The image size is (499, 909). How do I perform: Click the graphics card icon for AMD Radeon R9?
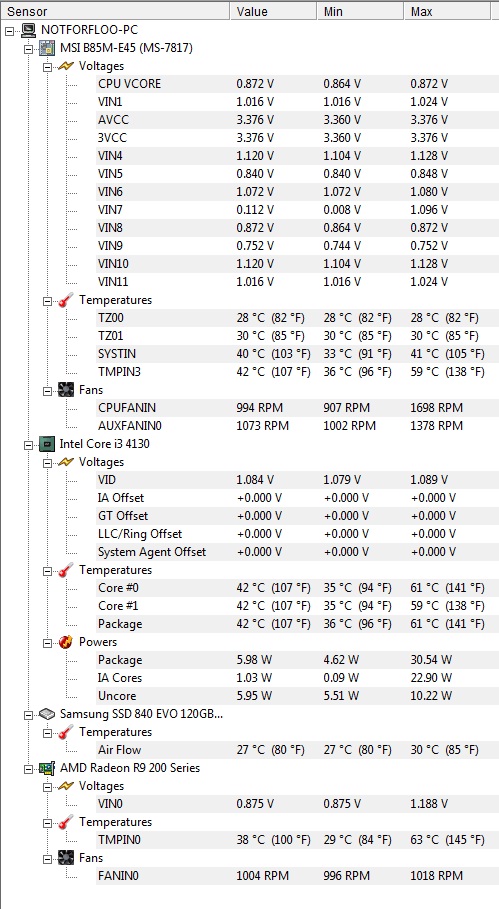coord(48,768)
